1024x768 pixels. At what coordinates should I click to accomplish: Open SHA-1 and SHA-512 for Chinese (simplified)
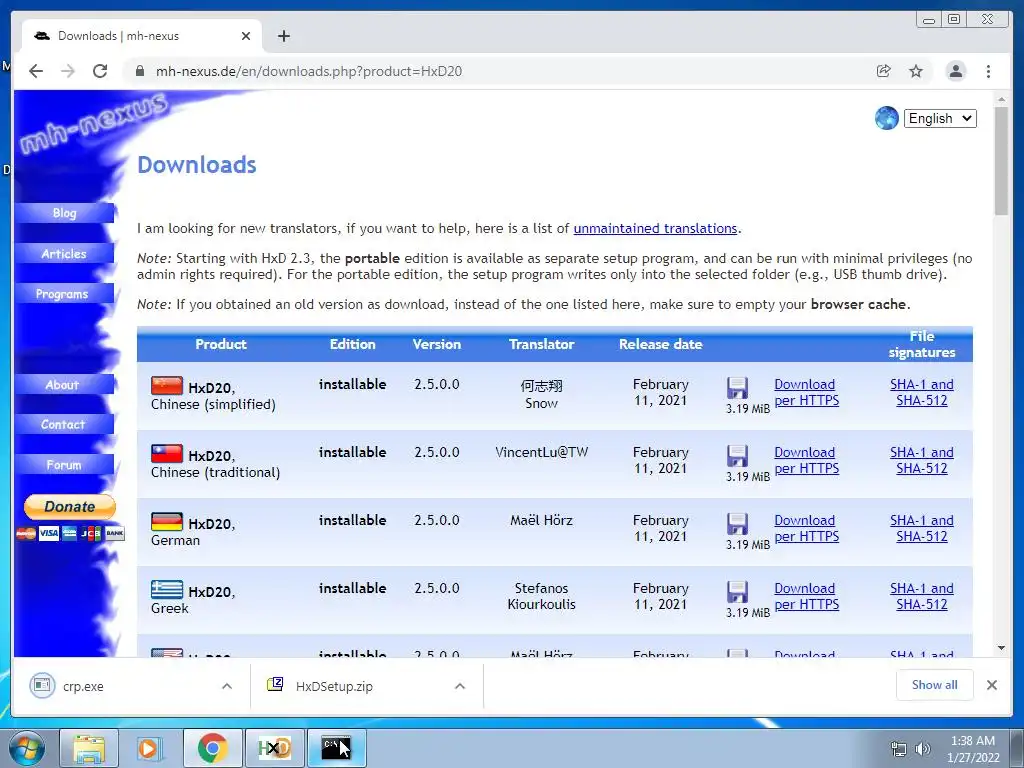(921, 392)
